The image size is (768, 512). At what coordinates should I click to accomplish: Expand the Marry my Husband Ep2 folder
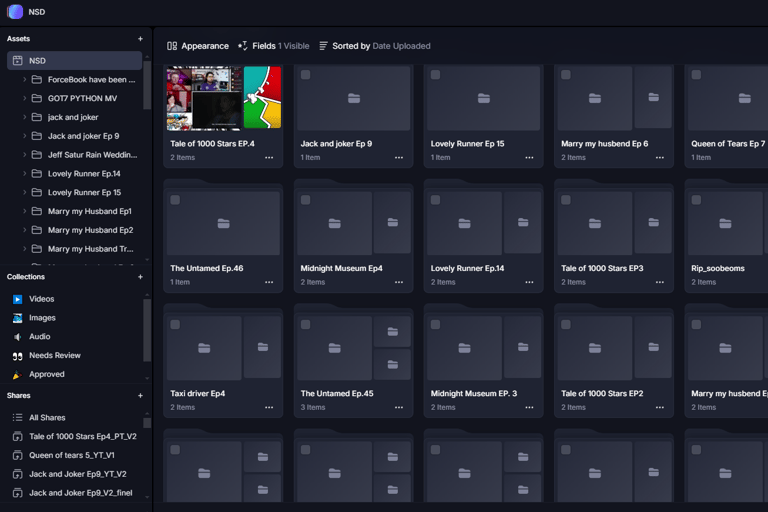[24, 230]
